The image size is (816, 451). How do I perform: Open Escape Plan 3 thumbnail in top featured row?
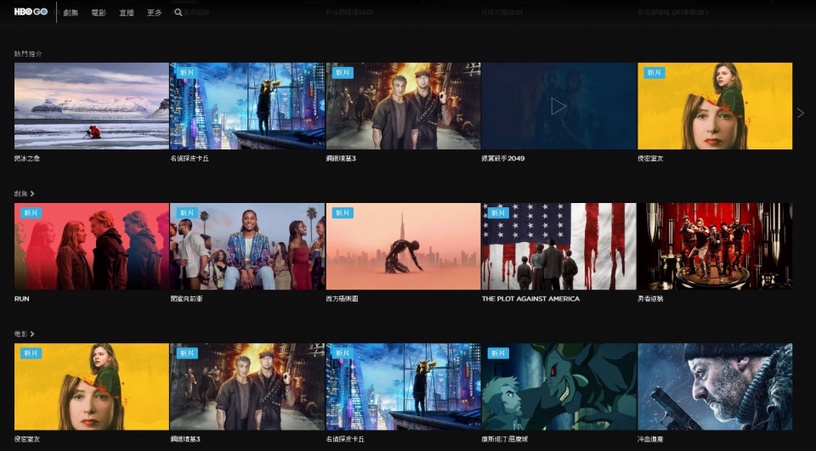(403, 106)
